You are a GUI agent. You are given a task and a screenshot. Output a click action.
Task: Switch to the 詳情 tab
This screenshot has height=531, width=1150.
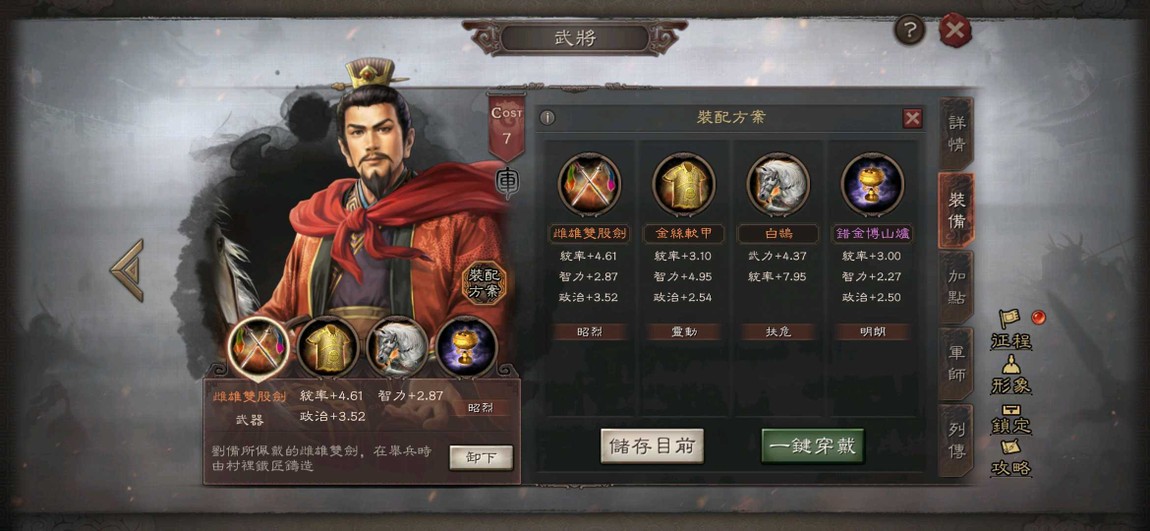(x=956, y=133)
